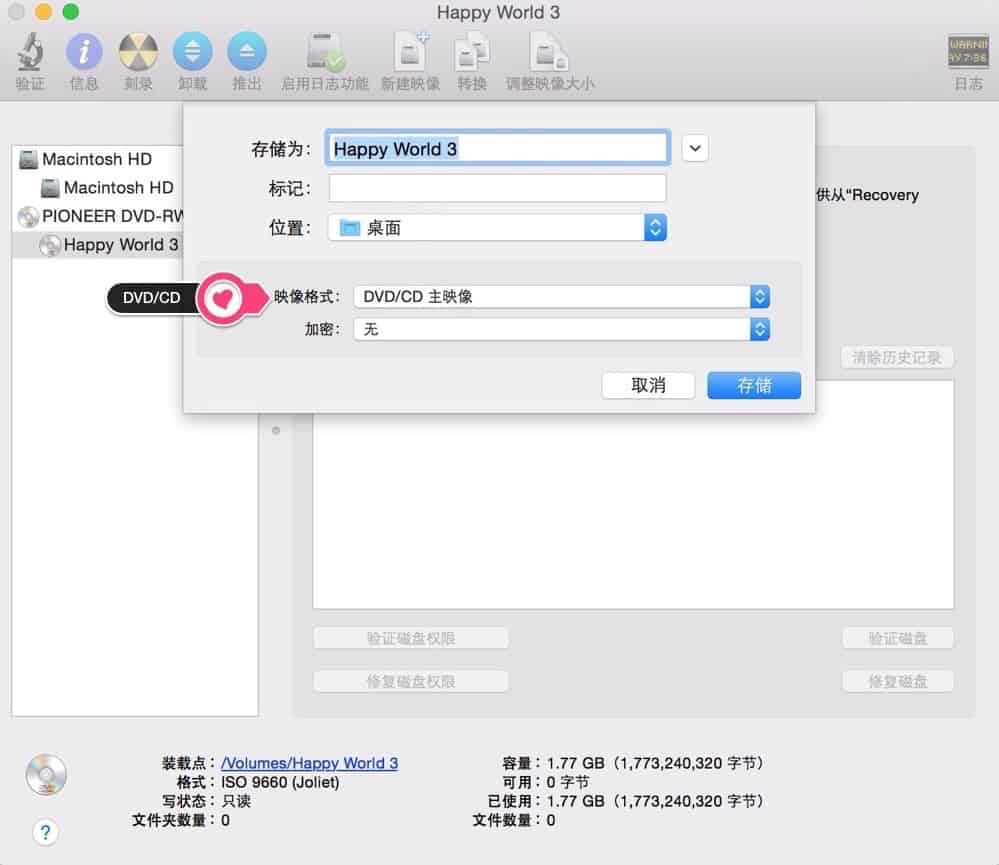
Task: Click the 调整映像大小 (Resize Image) icon
Action: click(549, 52)
